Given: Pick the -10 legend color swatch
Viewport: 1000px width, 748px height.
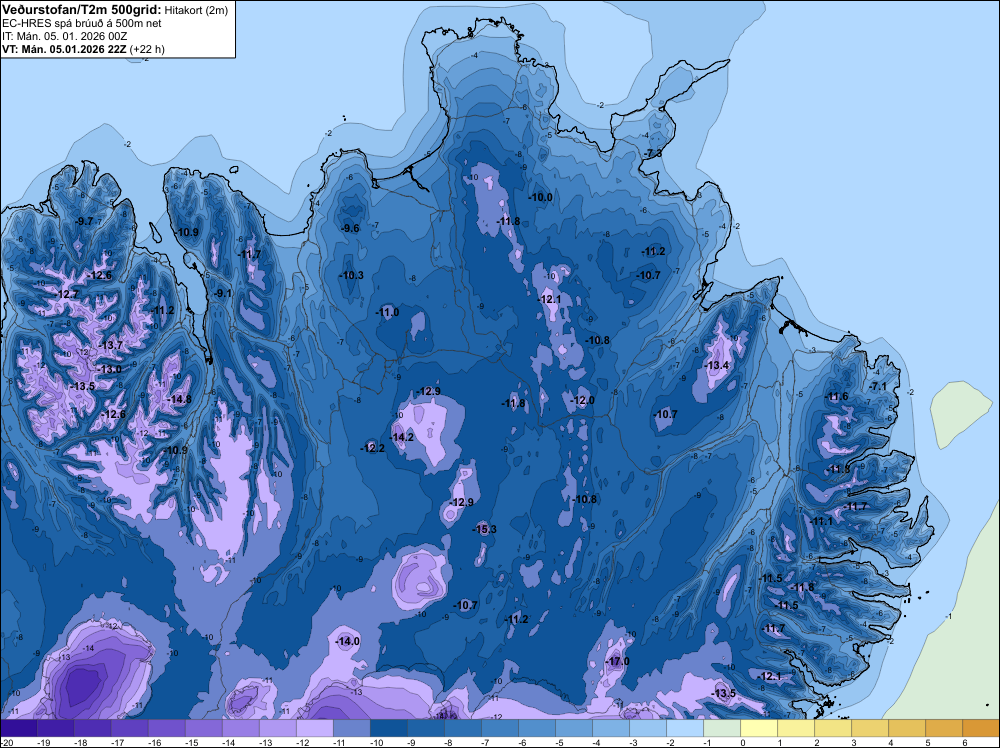Looking at the screenshot, I should tap(389, 728).
